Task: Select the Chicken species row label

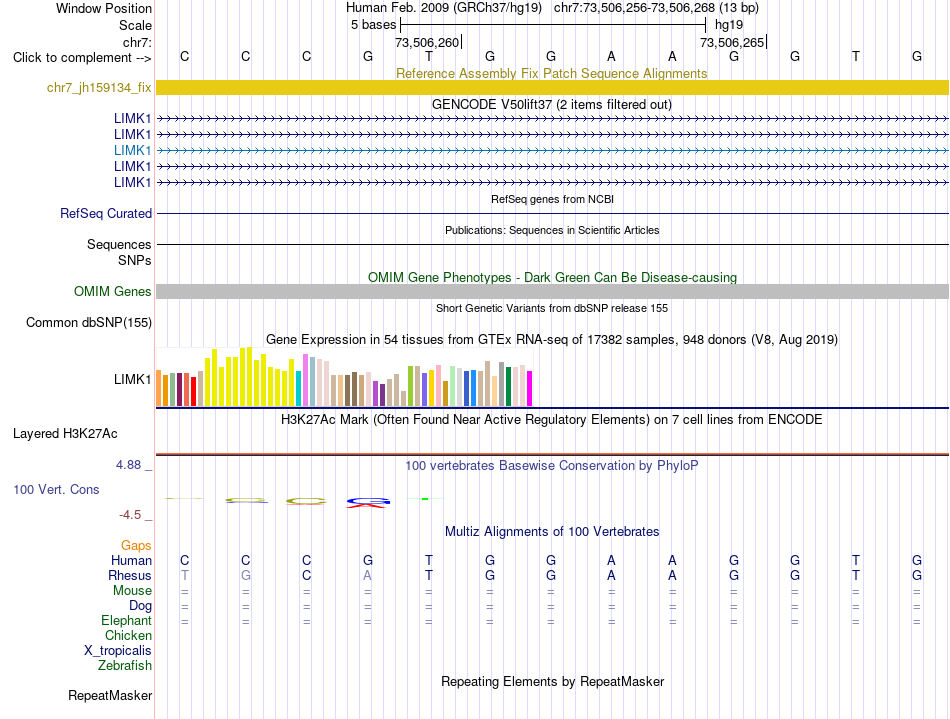Action: coord(128,635)
